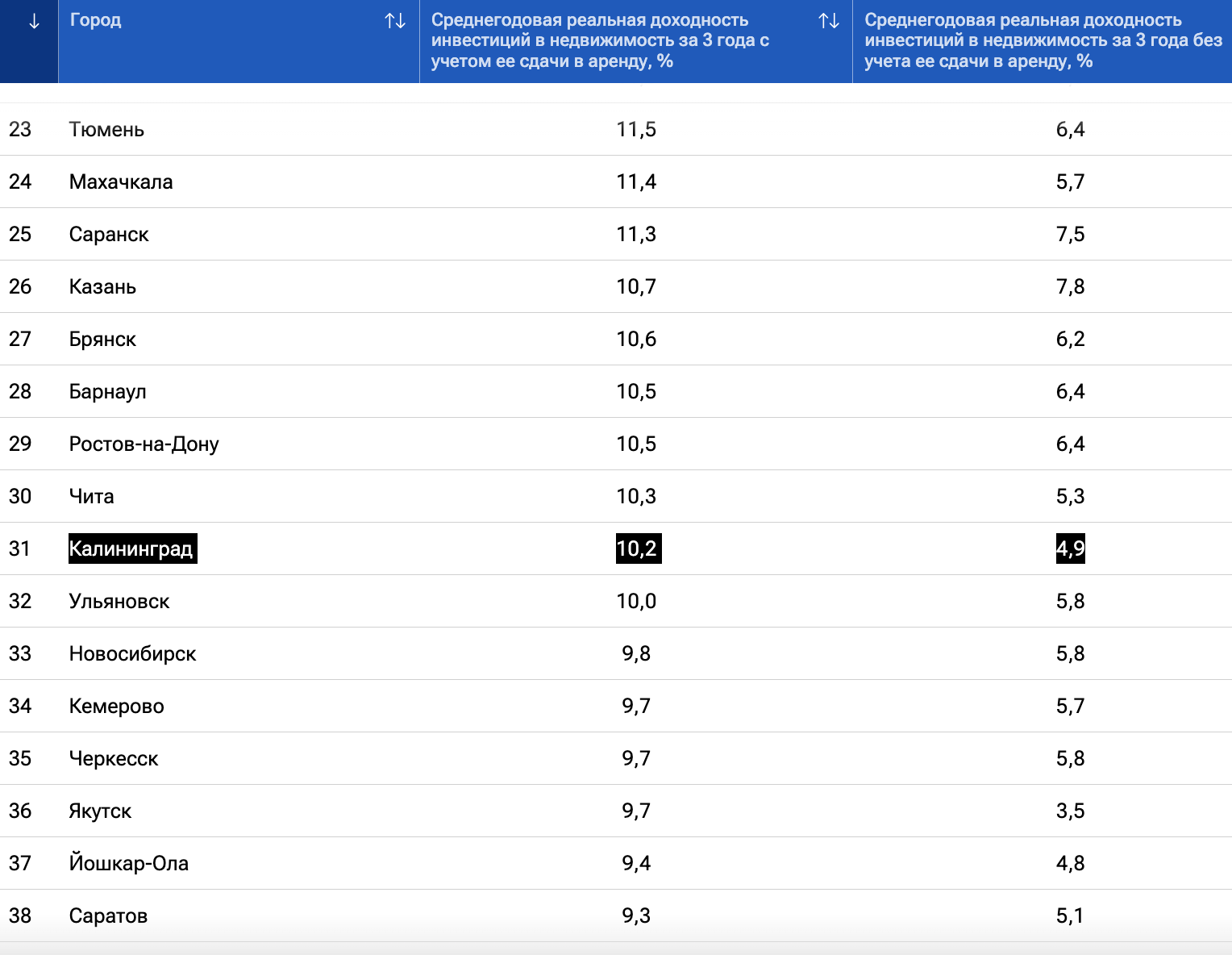Click value 5,8 in Новосибирск row
Viewport: 1232px width, 955px height.
pos(1070,654)
